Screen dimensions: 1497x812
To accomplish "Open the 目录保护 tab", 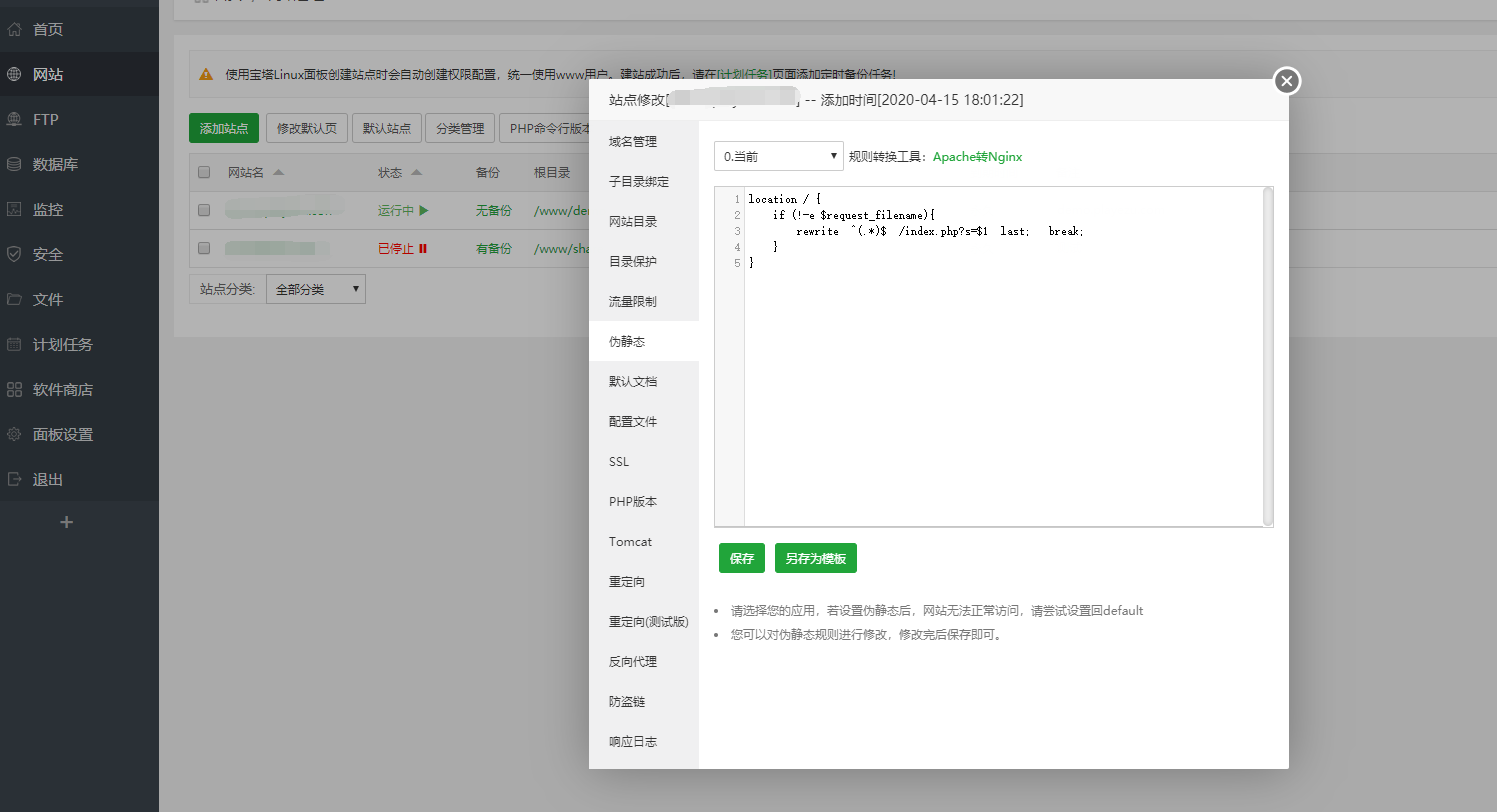I will pos(644,262).
